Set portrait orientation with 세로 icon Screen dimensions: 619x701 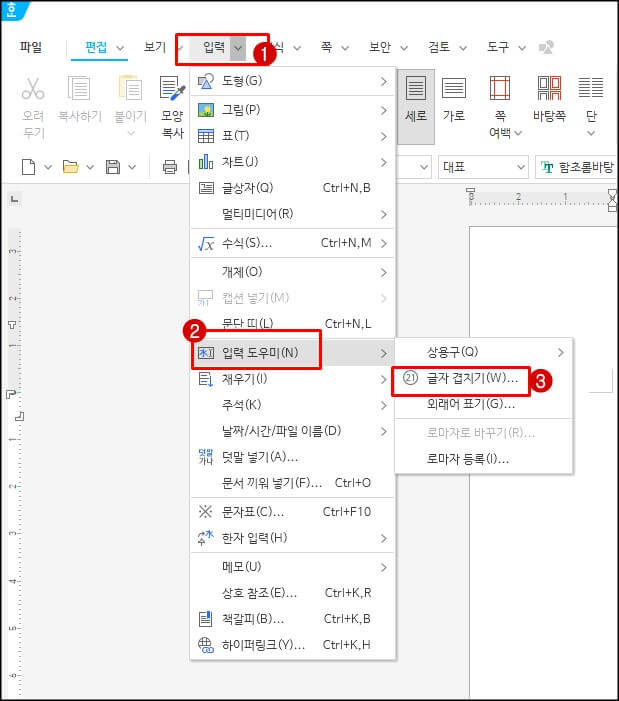pos(416,88)
